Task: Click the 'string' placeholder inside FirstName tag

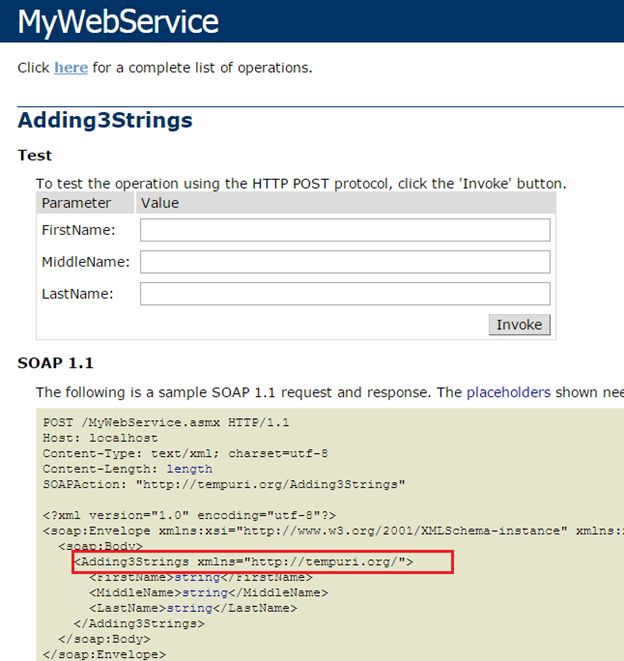Action: pos(196,577)
